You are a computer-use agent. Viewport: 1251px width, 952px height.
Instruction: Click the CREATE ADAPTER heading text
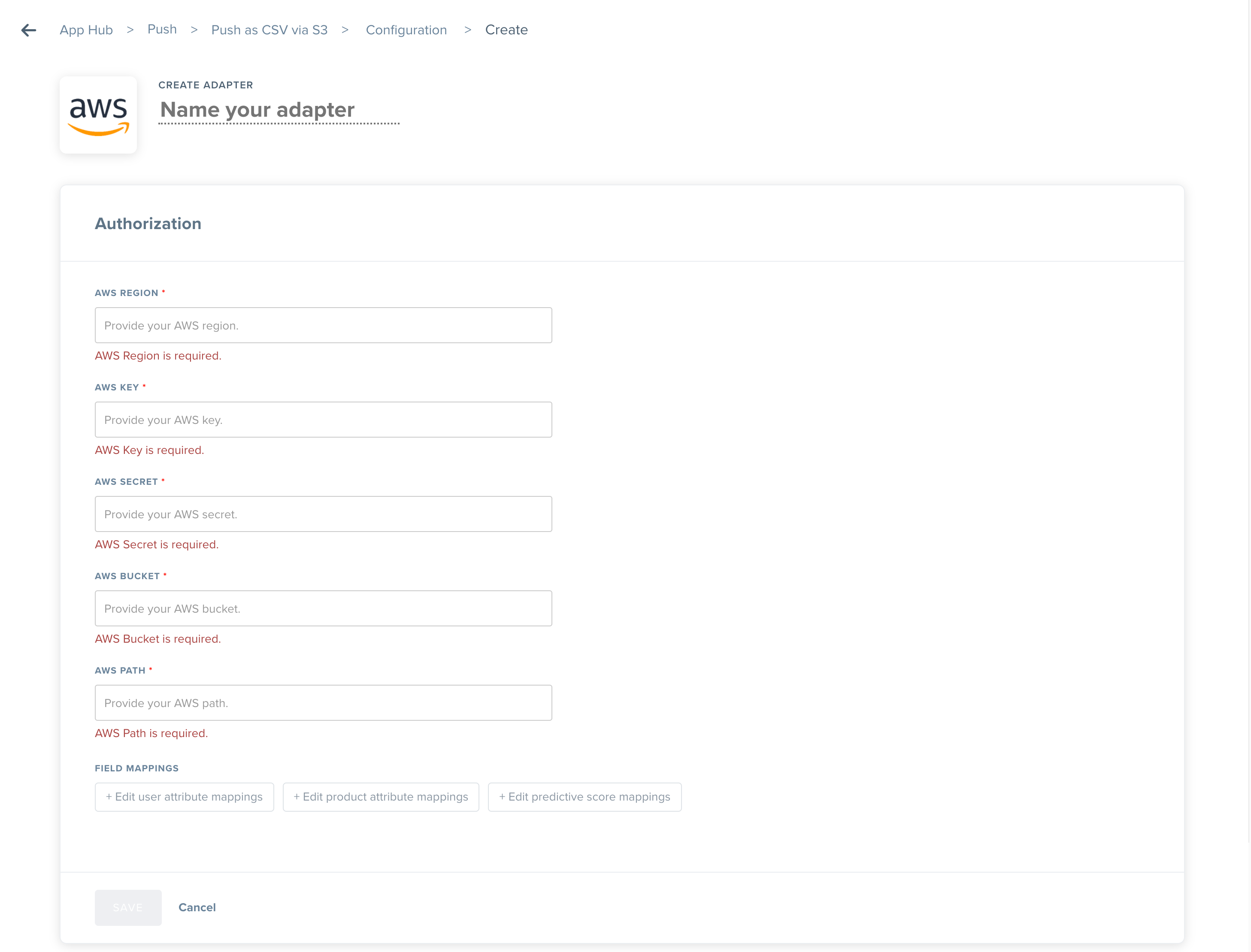206,85
